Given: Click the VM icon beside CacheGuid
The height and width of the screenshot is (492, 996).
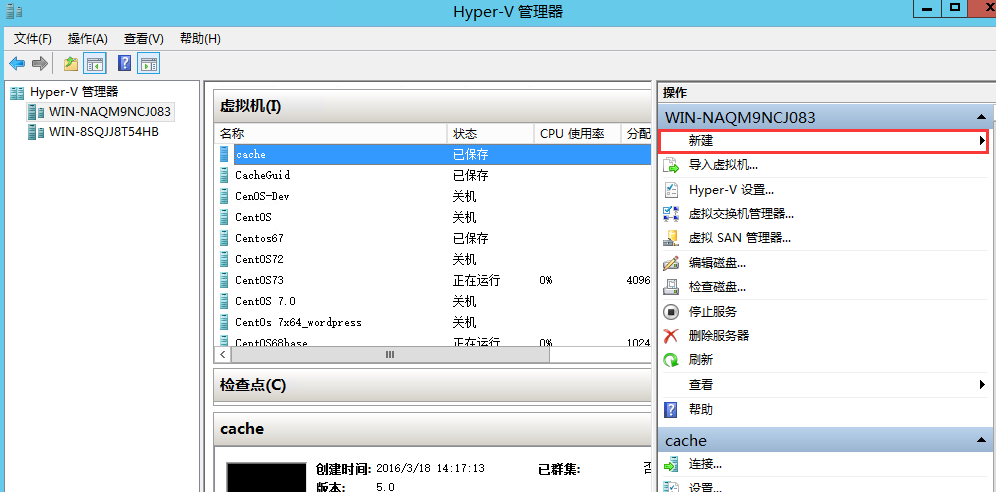Looking at the screenshot, I should click(x=224, y=175).
